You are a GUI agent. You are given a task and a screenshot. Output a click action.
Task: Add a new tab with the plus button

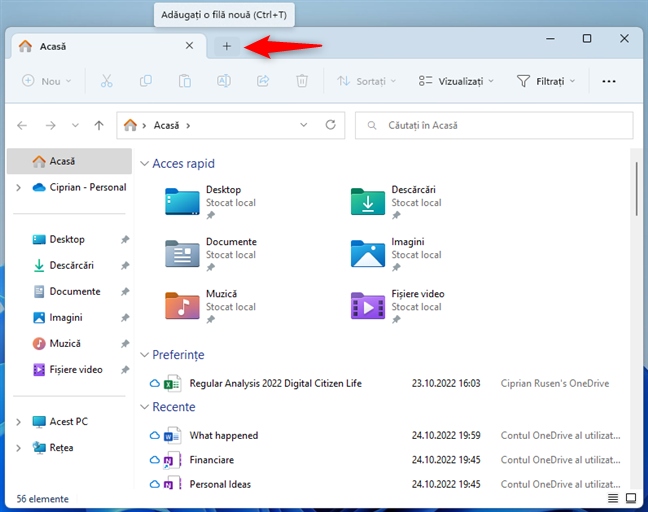(x=226, y=46)
